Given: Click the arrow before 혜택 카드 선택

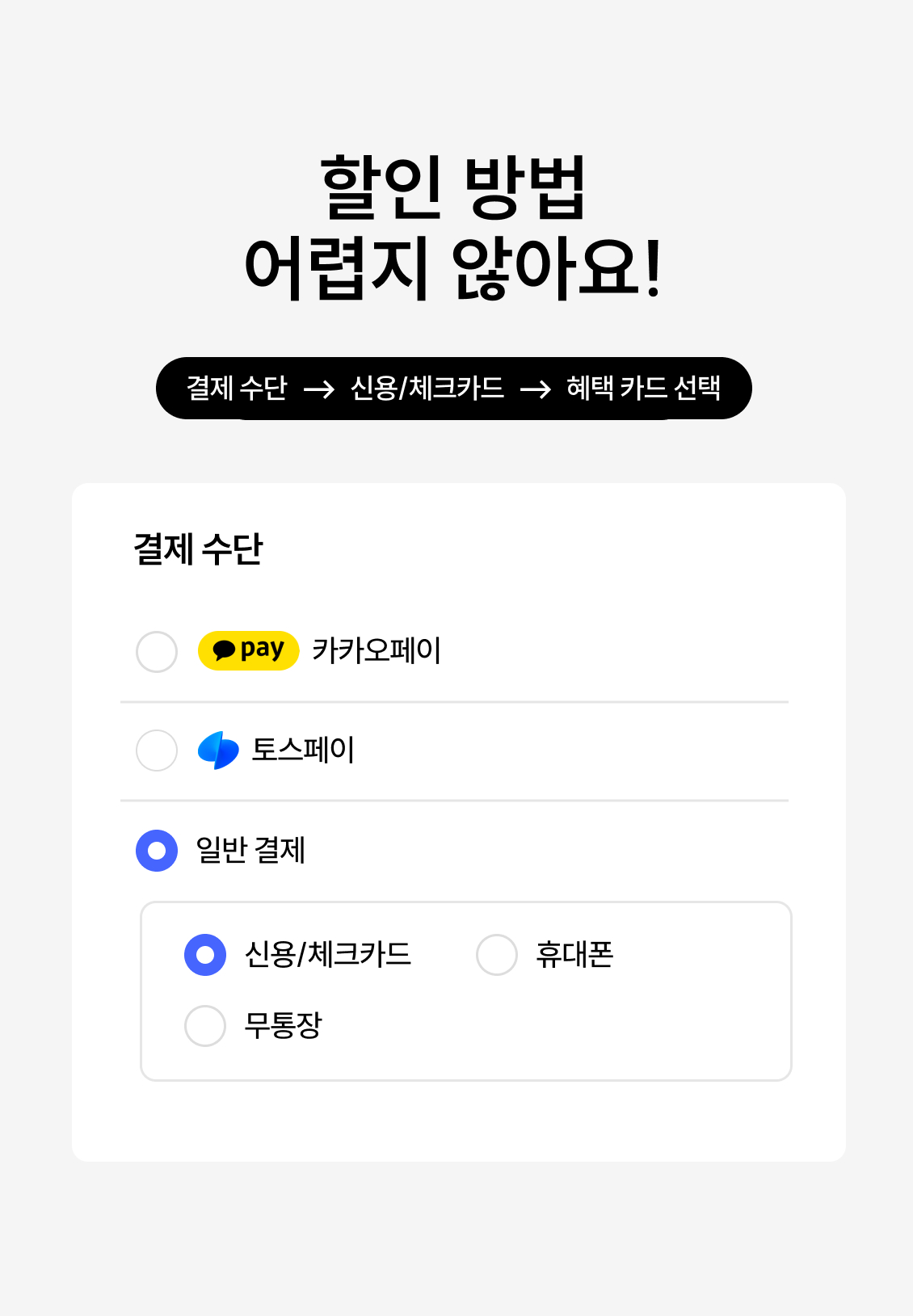Looking at the screenshot, I should (x=536, y=389).
